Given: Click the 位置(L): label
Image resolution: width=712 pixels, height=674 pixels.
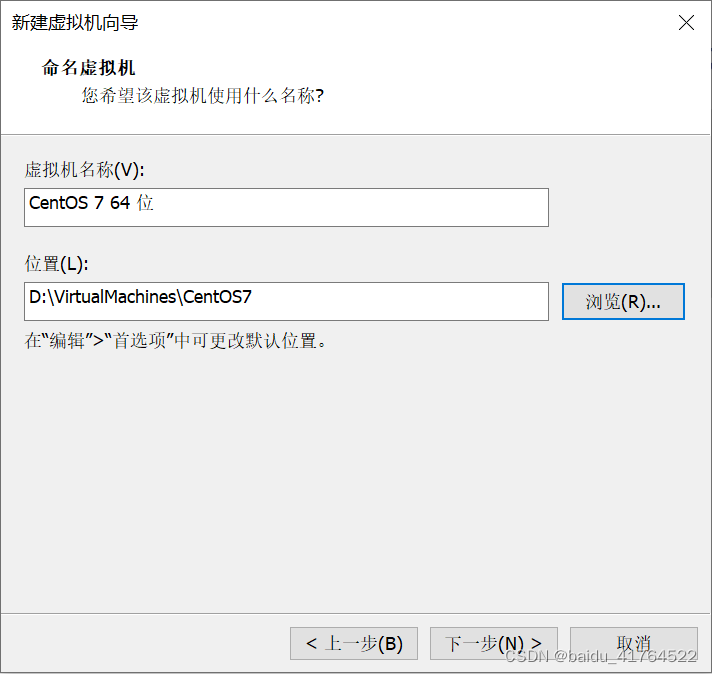Looking at the screenshot, I should pos(56,264).
